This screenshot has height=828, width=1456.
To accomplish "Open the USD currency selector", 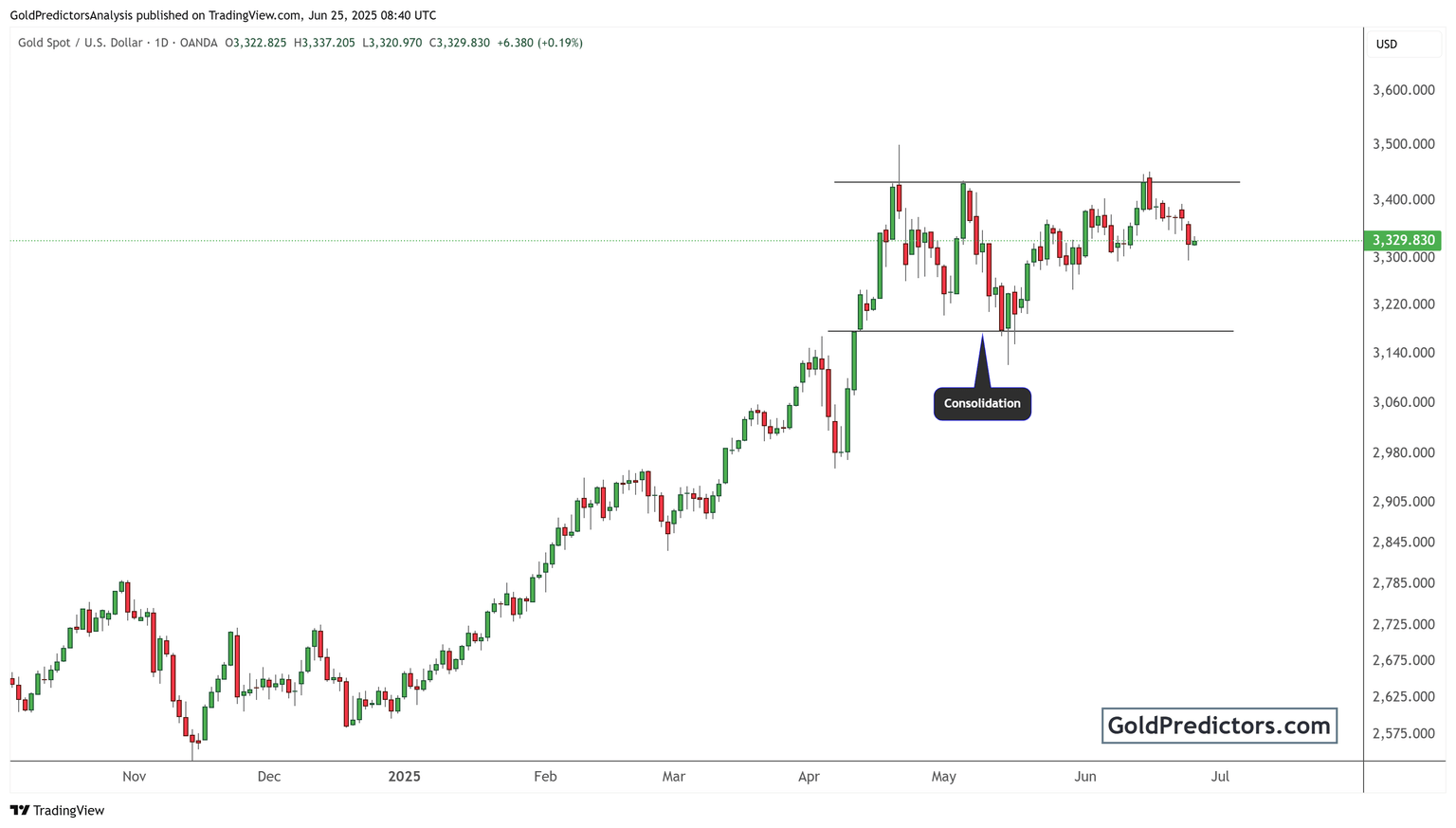I will [x=1386, y=44].
